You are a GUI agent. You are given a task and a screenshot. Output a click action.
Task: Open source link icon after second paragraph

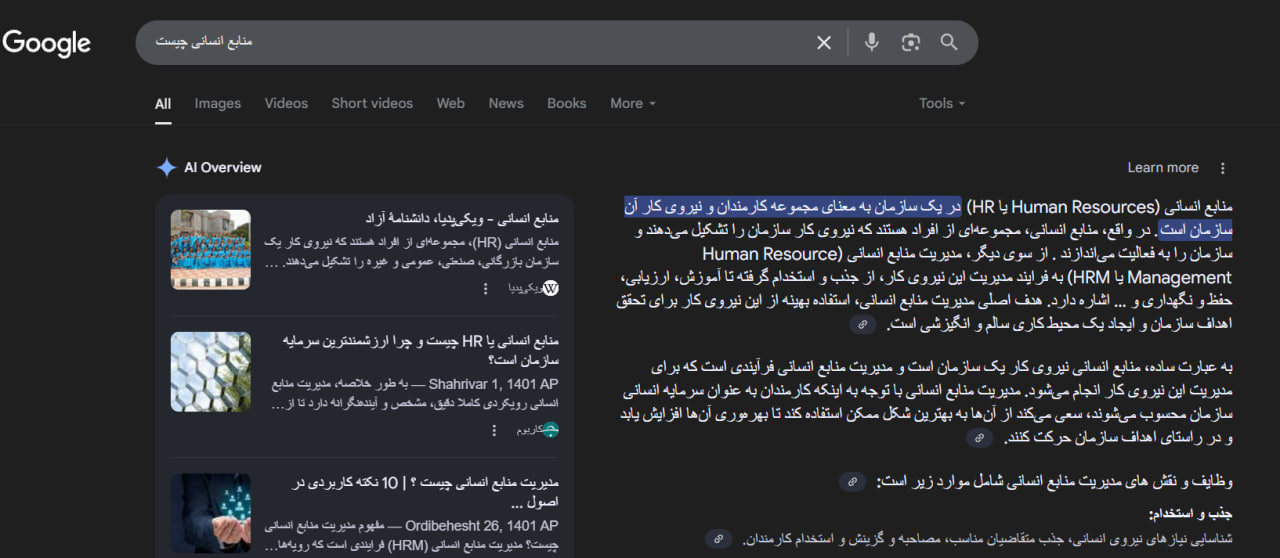pos(980,438)
